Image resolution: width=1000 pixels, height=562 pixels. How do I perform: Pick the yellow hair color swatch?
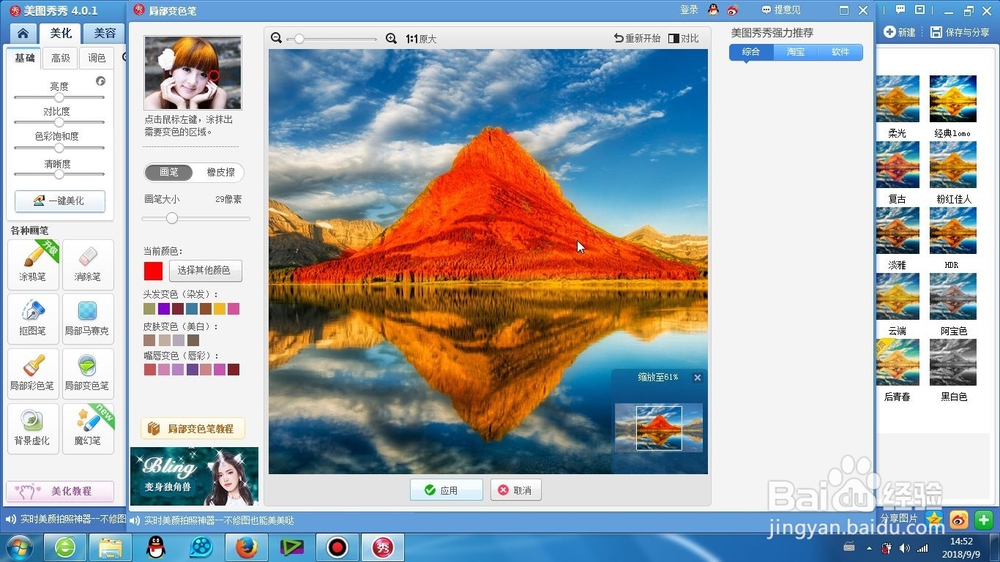(x=219, y=309)
